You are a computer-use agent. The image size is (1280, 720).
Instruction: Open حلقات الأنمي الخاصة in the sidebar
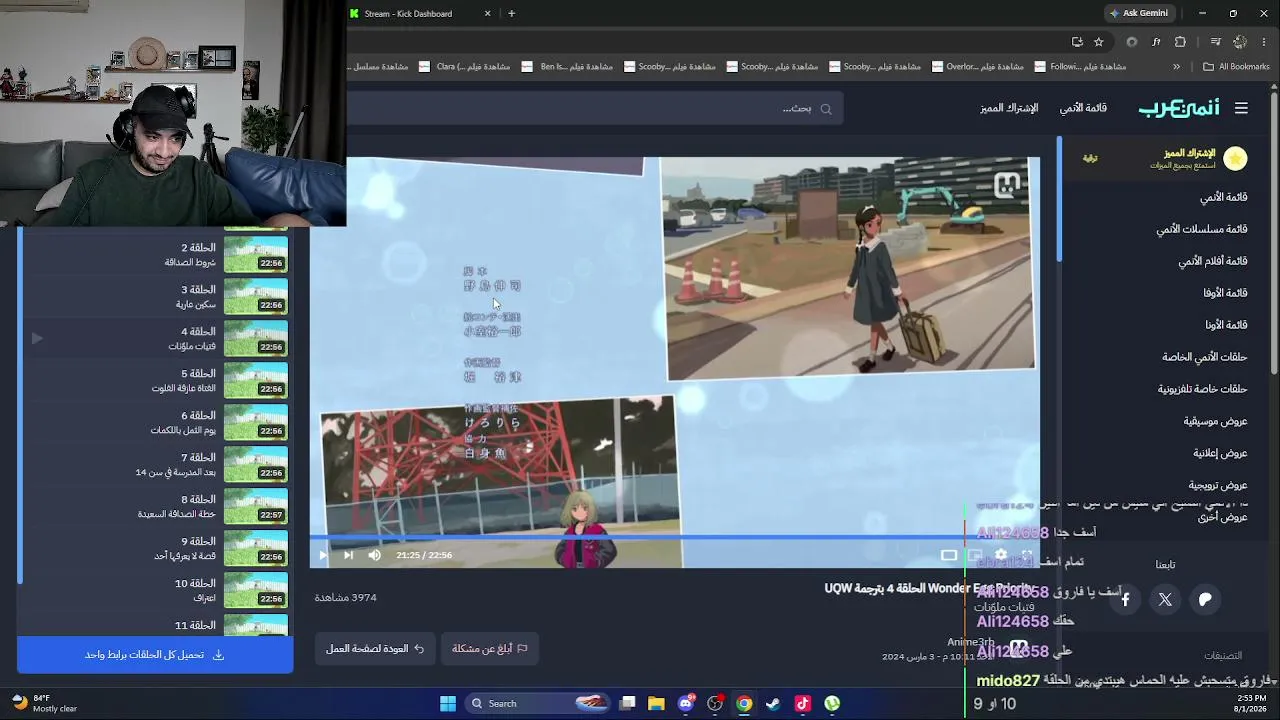[x=1205, y=357]
